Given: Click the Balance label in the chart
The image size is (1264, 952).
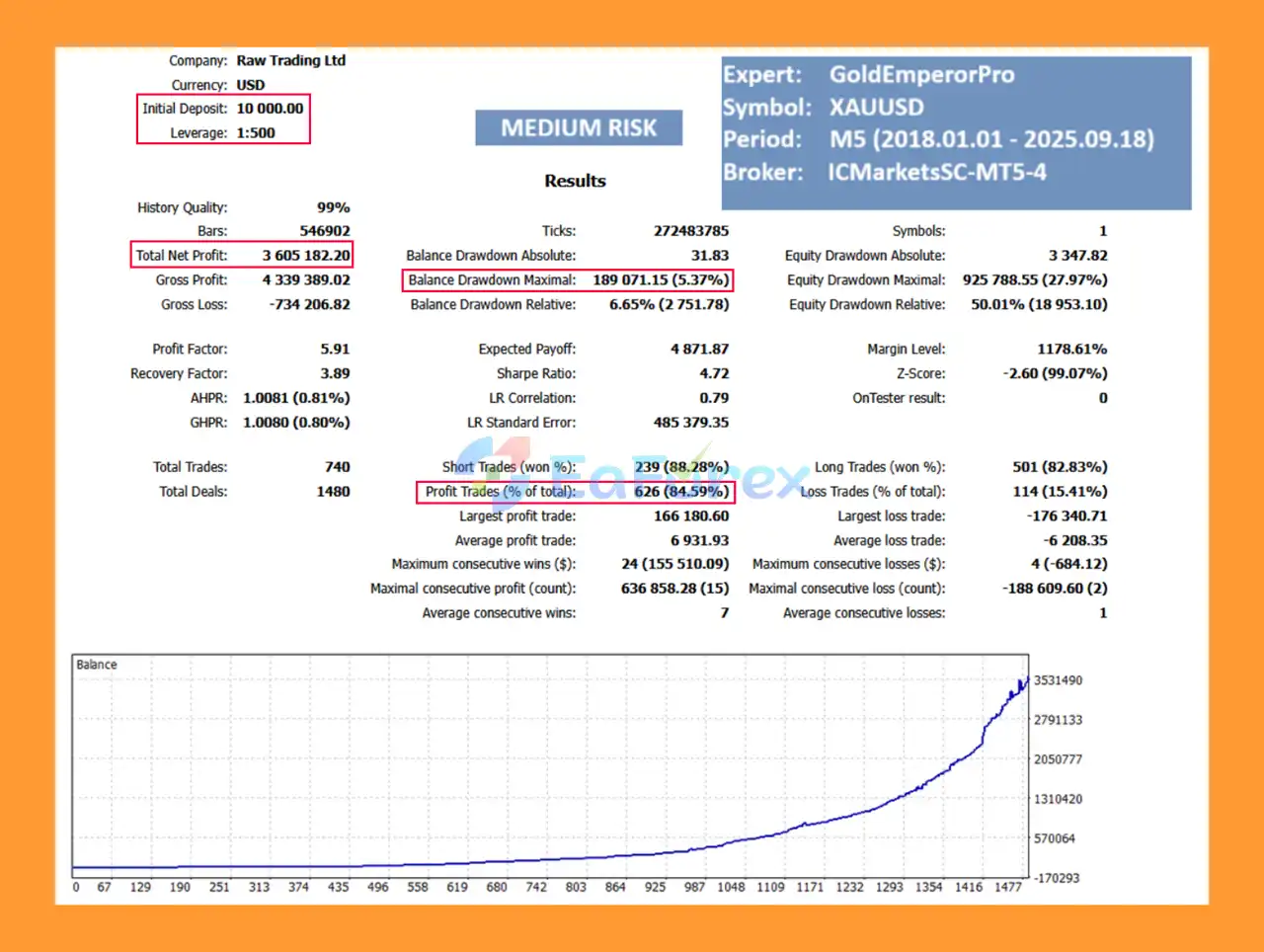Looking at the screenshot, I should pos(97,665).
